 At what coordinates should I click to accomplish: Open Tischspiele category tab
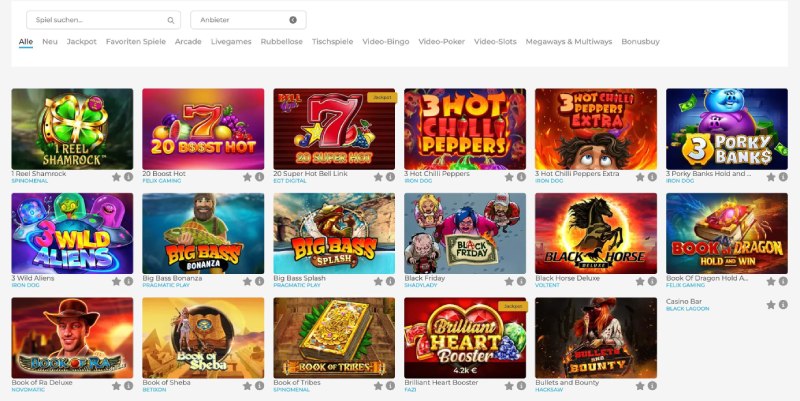(333, 42)
